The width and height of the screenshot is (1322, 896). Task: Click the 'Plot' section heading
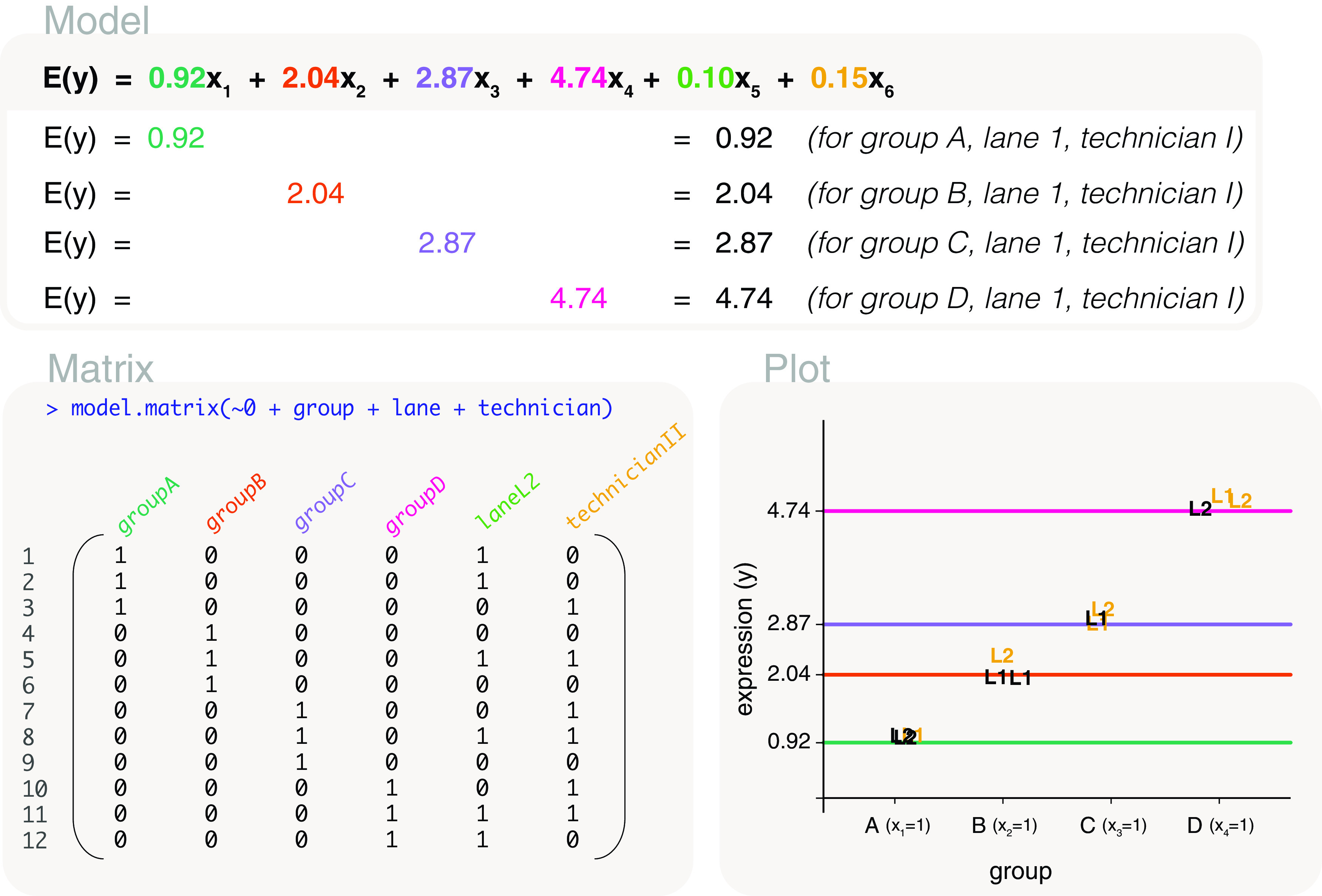[797, 369]
